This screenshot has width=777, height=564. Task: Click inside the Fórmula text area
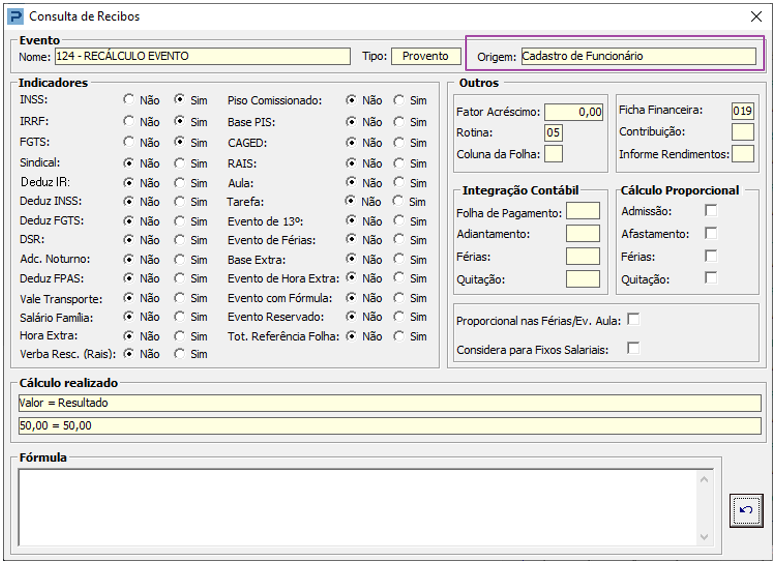click(358, 508)
